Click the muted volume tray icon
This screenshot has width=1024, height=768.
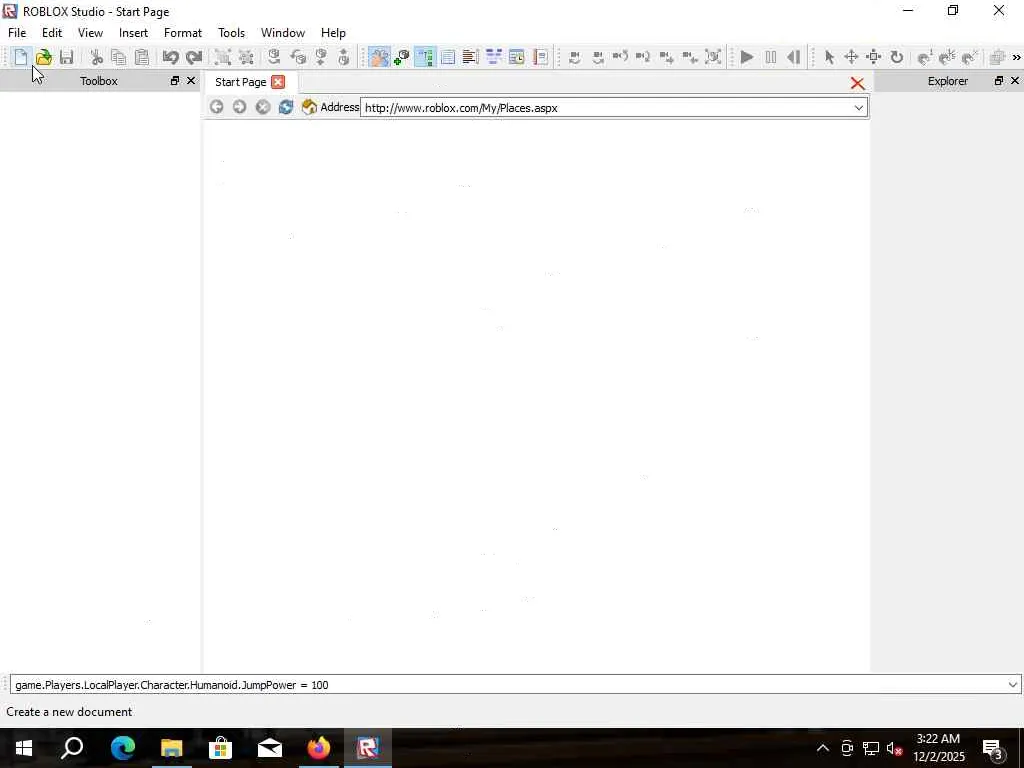click(894, 749)
